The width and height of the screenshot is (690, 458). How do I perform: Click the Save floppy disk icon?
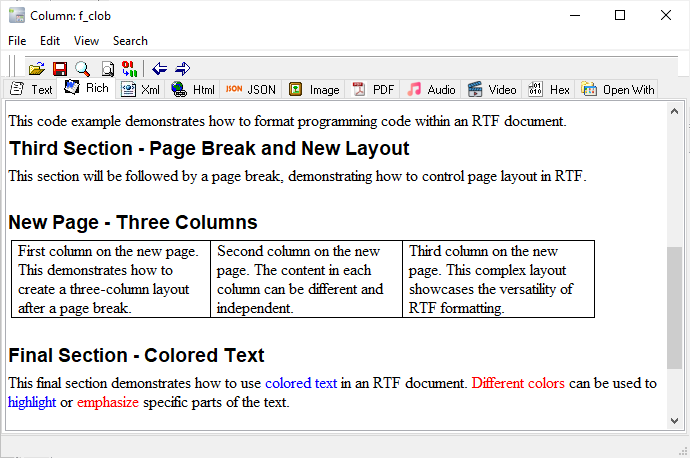click(59, 69)
